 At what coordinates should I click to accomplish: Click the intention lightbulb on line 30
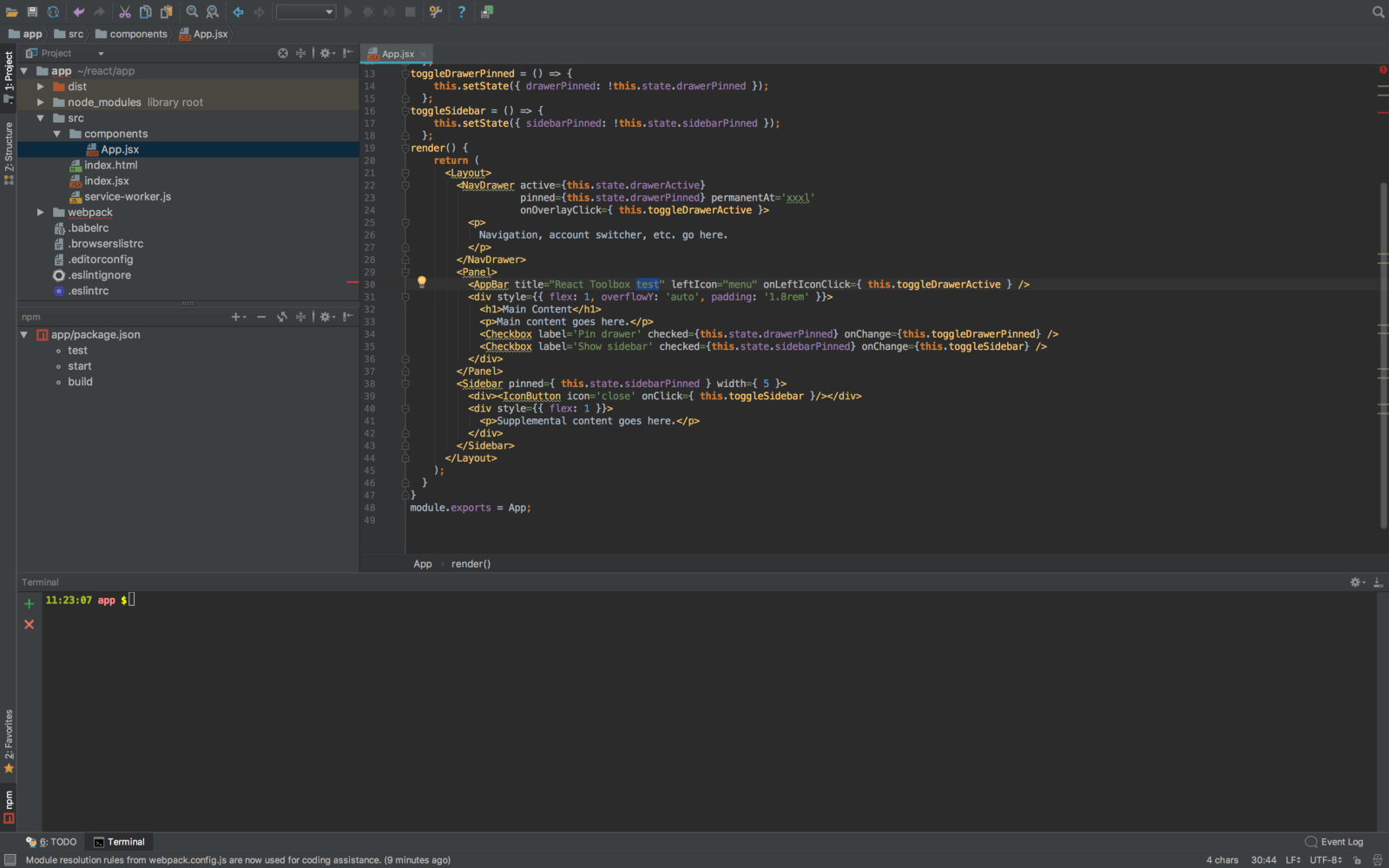coord(422,282)
